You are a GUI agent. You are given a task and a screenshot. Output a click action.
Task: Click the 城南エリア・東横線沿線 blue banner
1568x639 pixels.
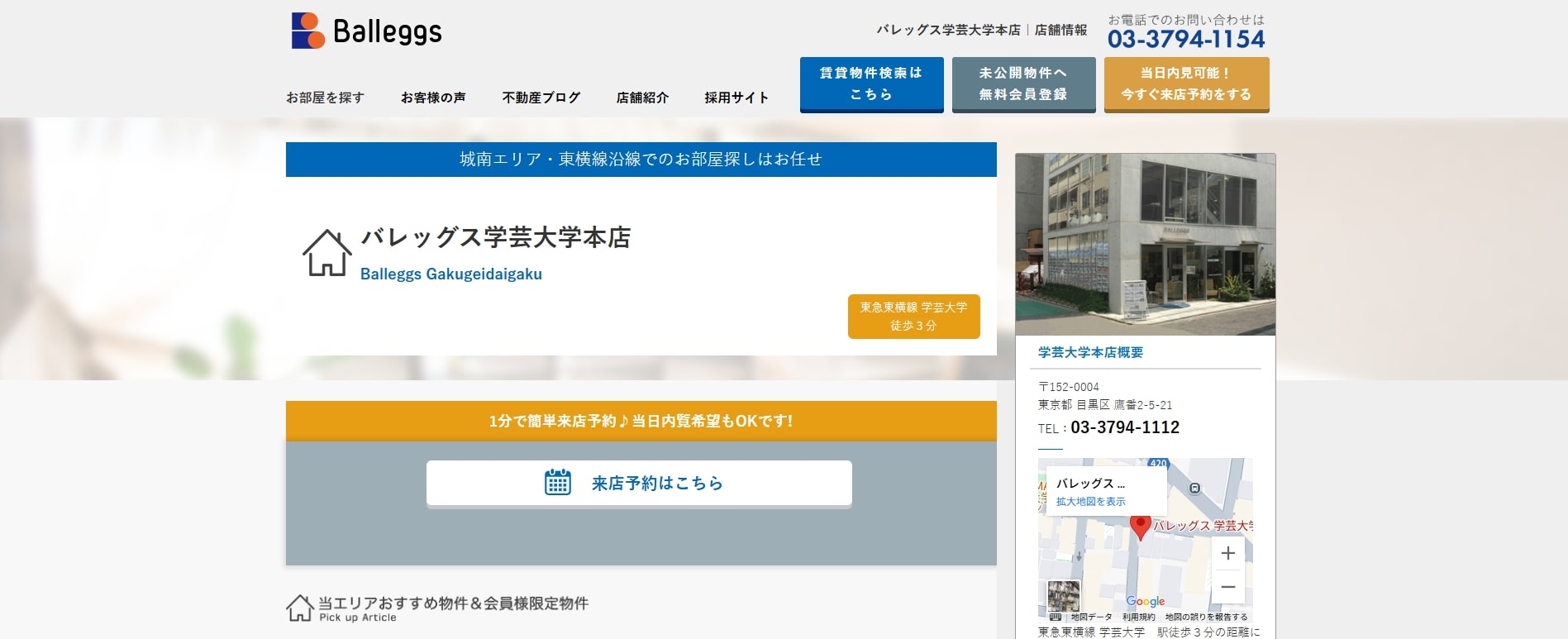tap(641, 160)
